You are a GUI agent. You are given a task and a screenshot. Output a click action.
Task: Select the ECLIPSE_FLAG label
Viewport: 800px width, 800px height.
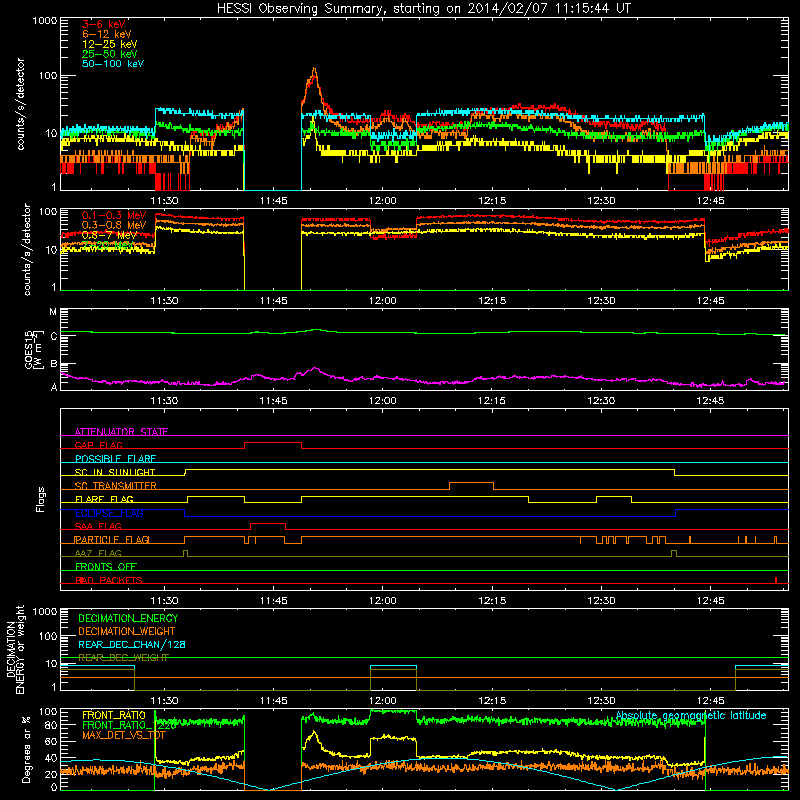pos(109,513)
